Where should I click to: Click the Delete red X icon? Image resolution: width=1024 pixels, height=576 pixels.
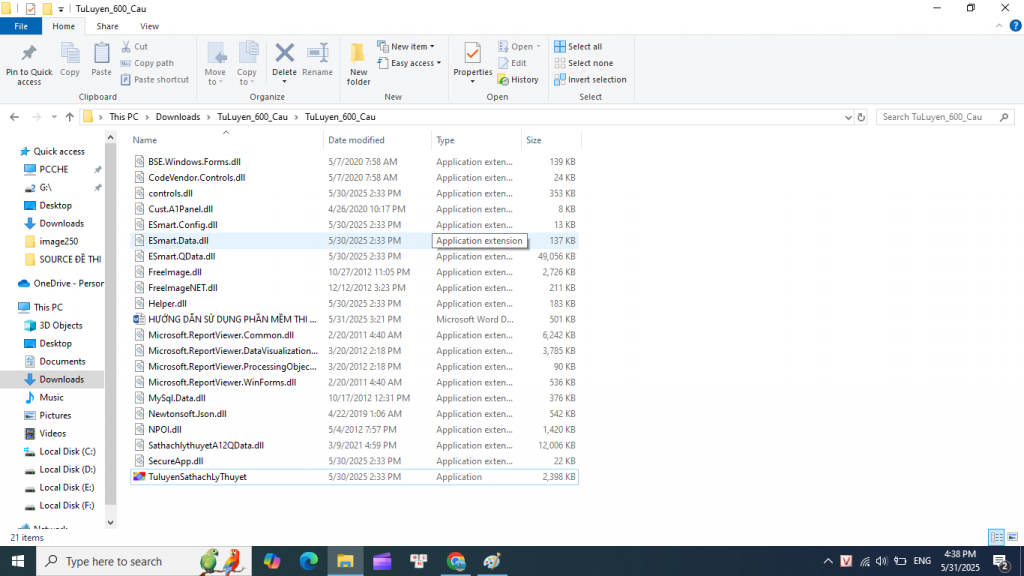284,53
